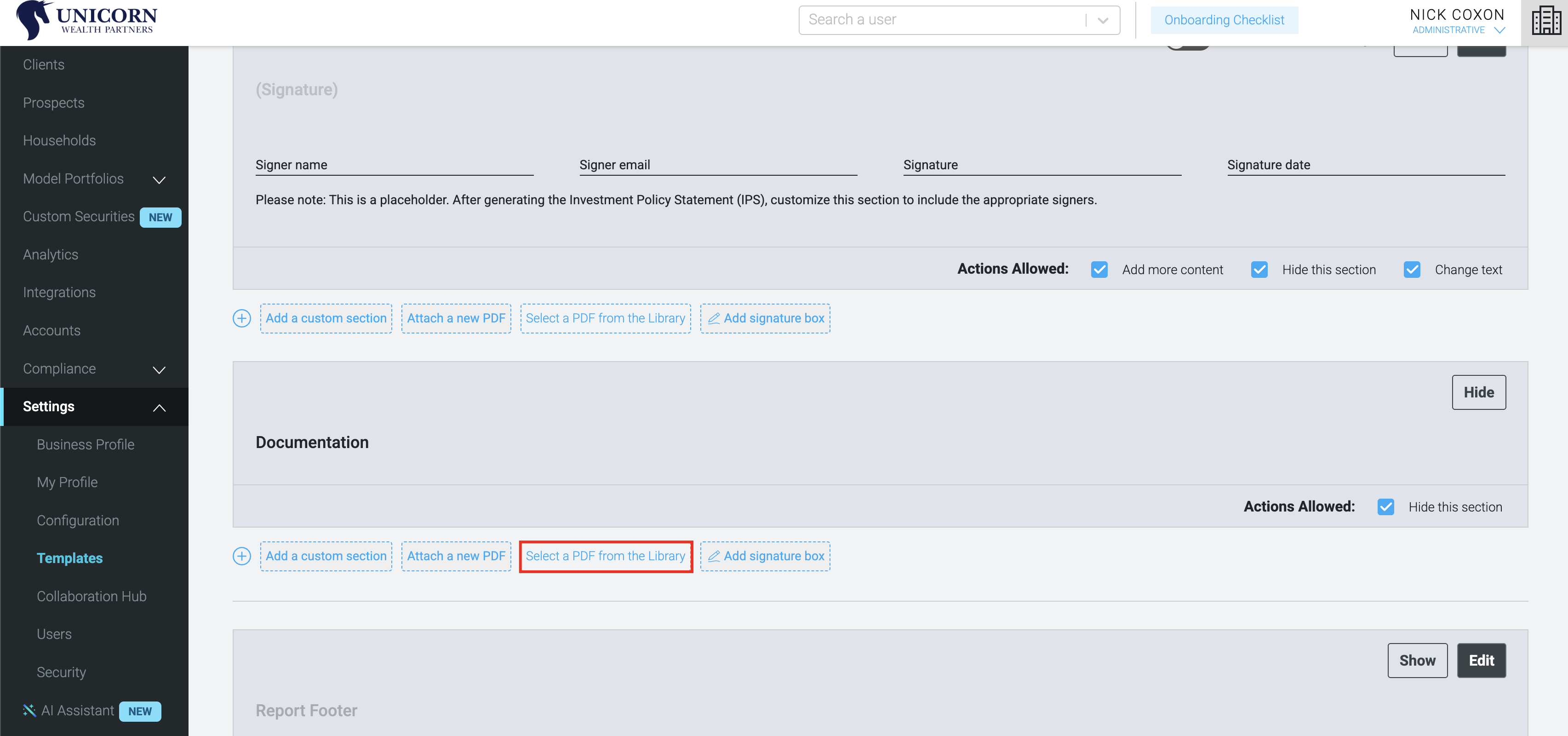
Task: Select Templates in Settings submenu
Action: pyautogui.click(x=69, y=558)
